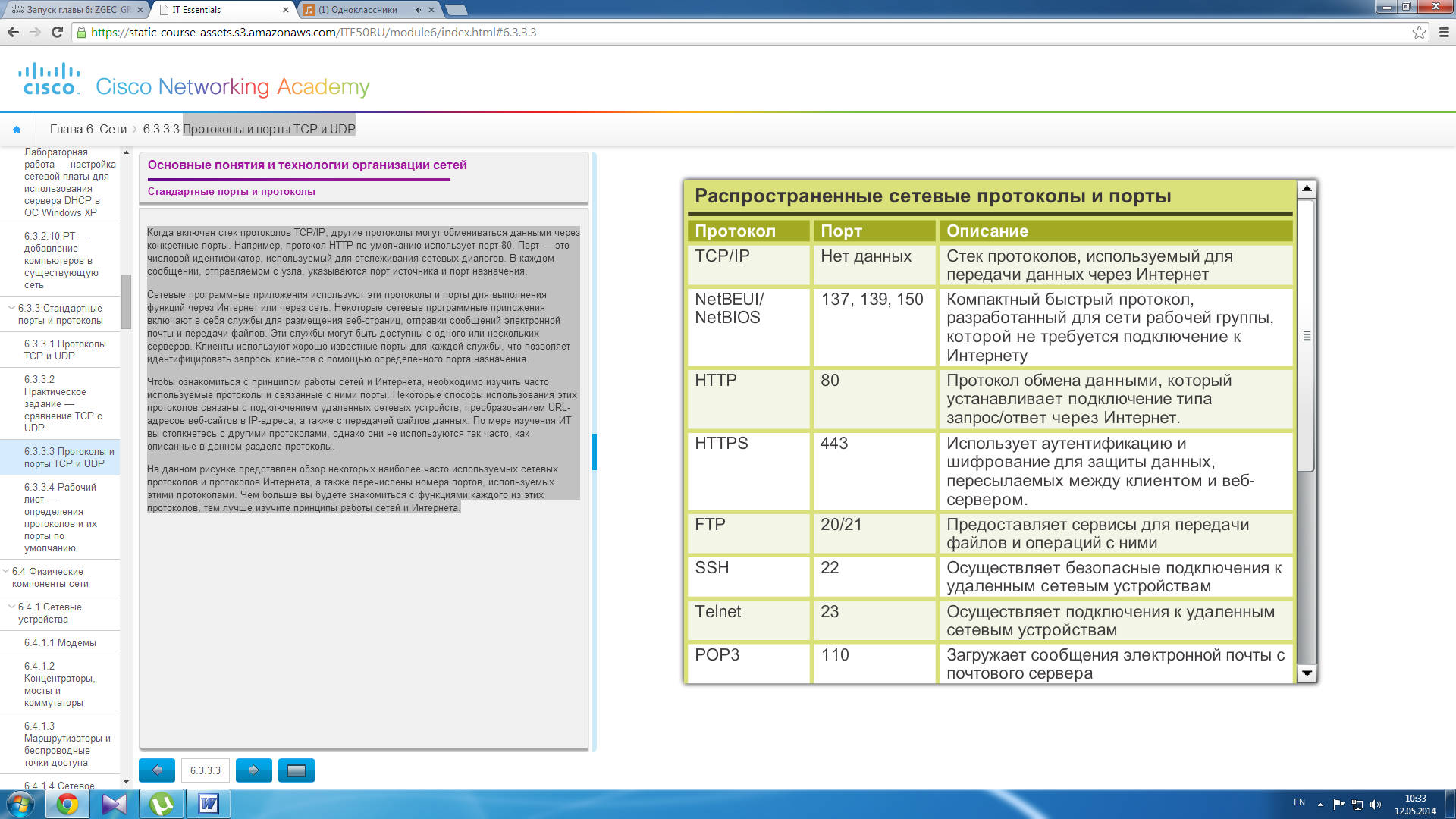Click the browser forward arrow
This screenshot has height=819, width=1456.
pos(35,33)
